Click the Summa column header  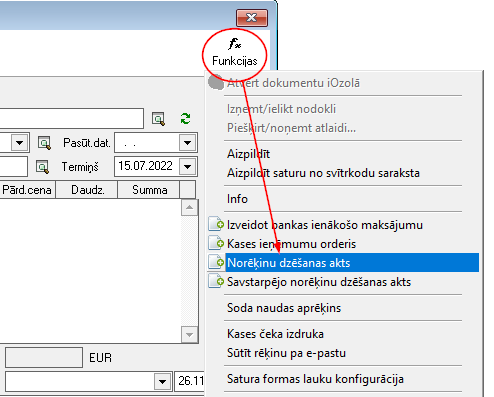coord(149,190)
